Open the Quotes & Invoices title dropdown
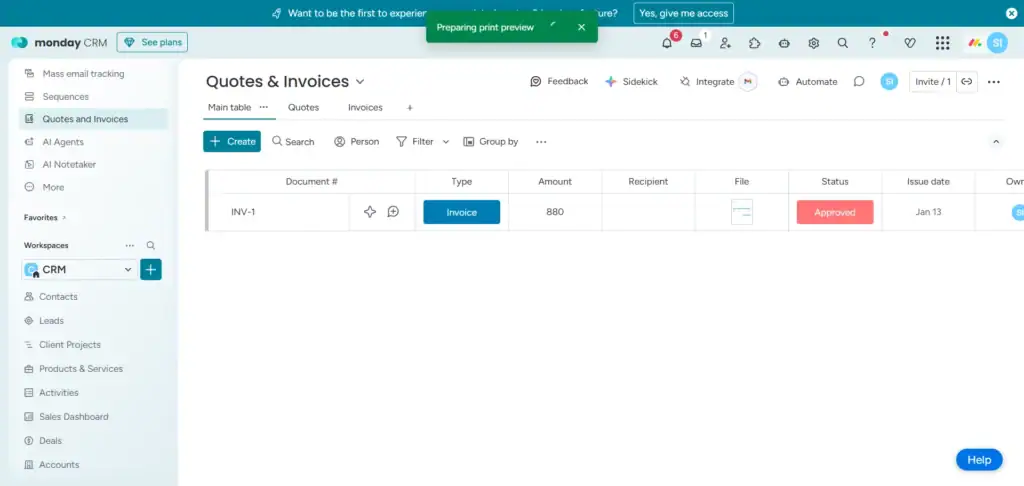This screenshot has height=486, width=1024. pos(360,82)
